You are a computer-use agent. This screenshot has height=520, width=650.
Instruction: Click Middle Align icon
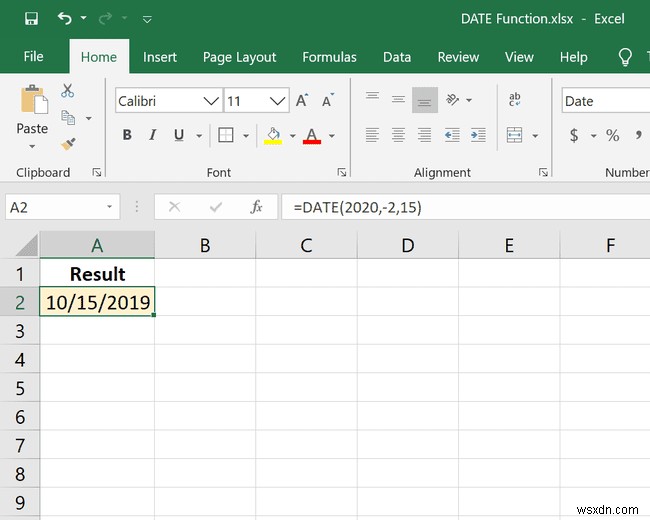[x=398, y=99]
